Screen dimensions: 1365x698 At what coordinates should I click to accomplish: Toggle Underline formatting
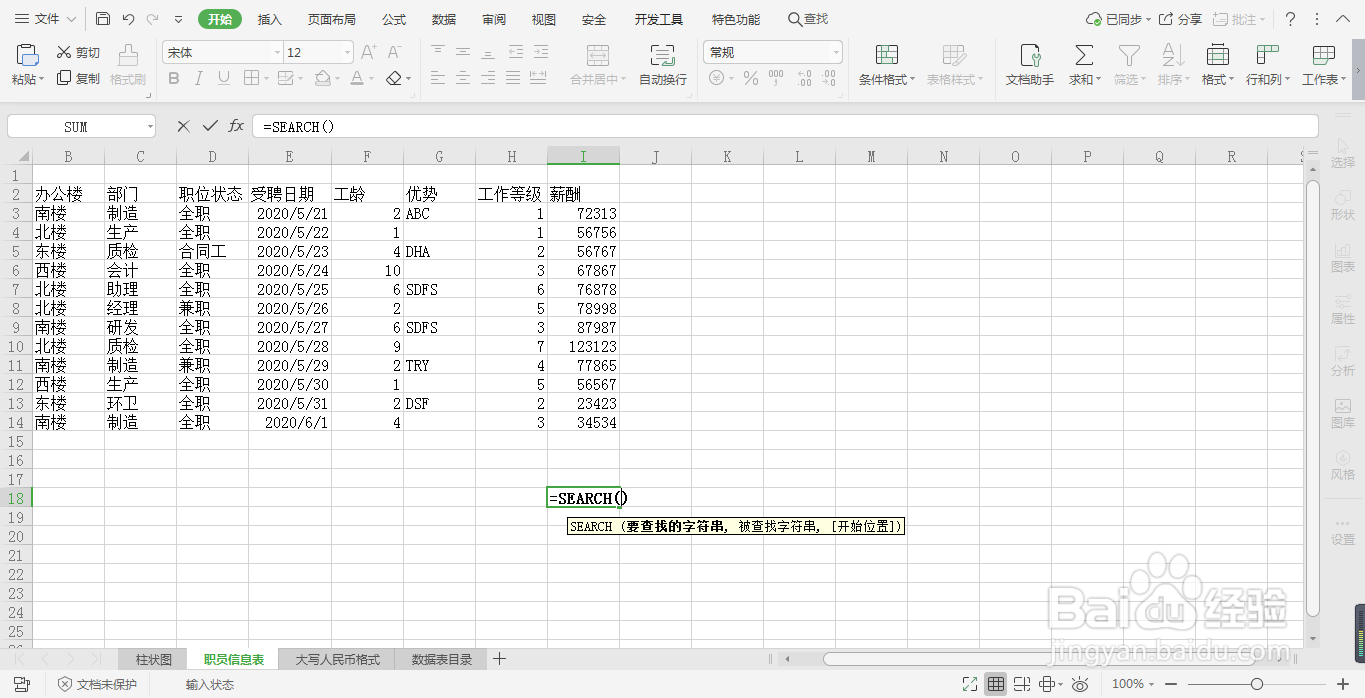click(x=224, y=78)
